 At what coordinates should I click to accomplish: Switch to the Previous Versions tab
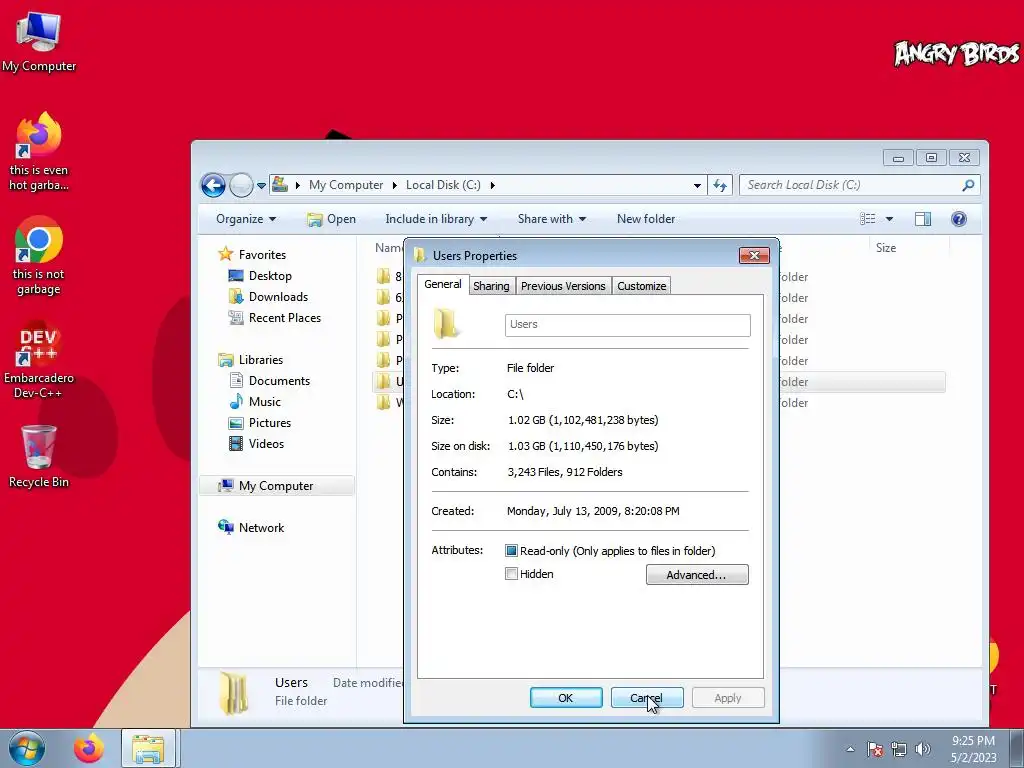(x=563, y=286)
